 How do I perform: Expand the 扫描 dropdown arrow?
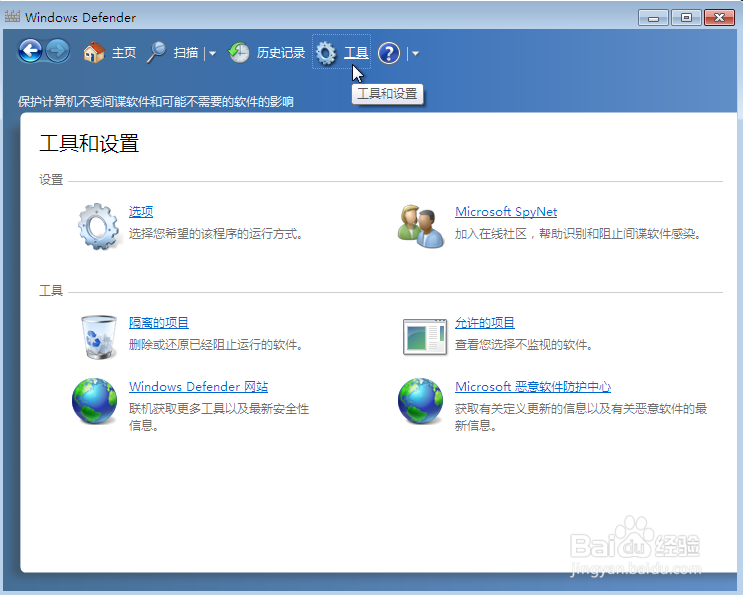tap(212, 54)
